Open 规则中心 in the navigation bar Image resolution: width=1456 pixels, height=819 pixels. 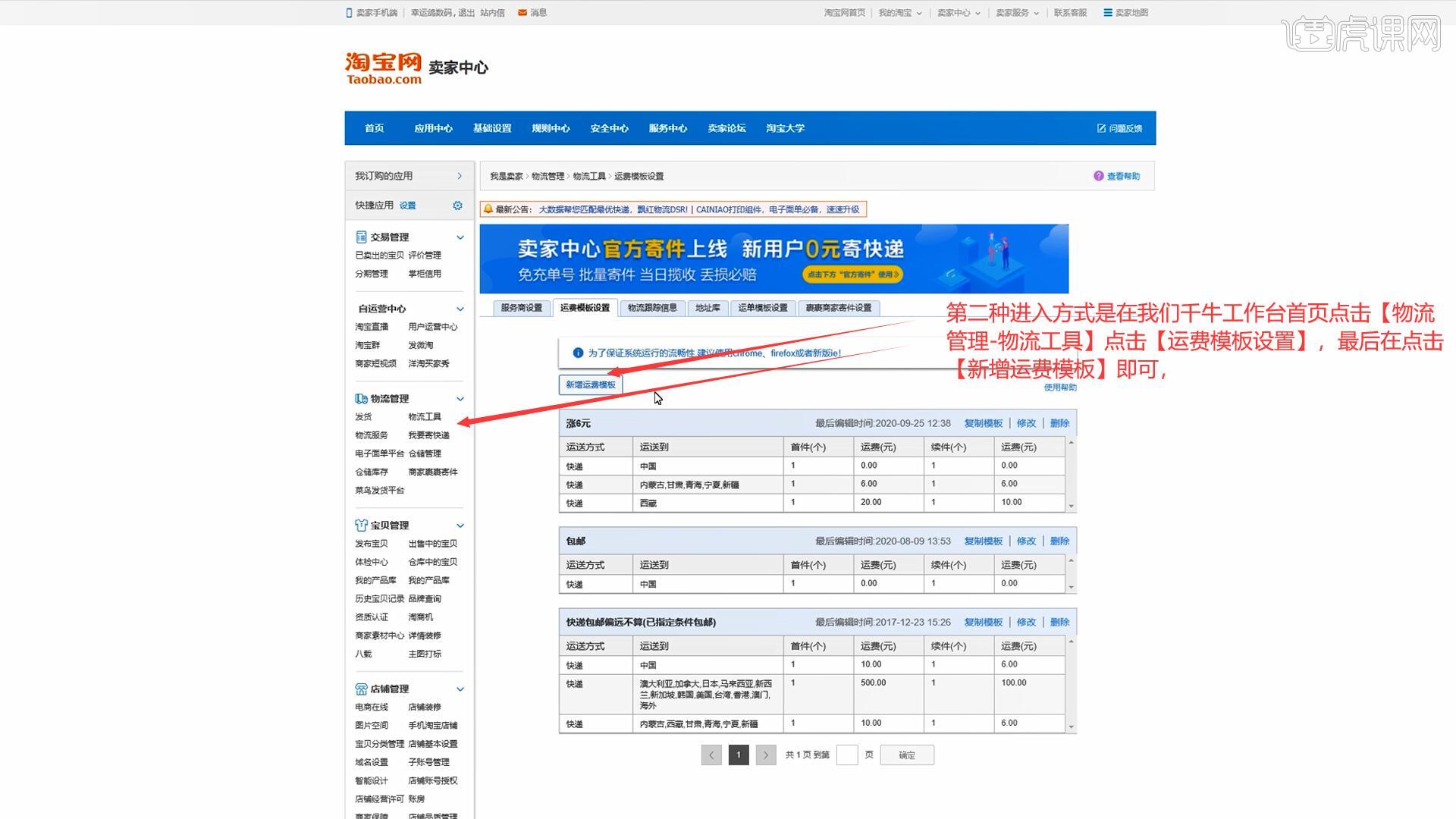[x=551, y=128]
